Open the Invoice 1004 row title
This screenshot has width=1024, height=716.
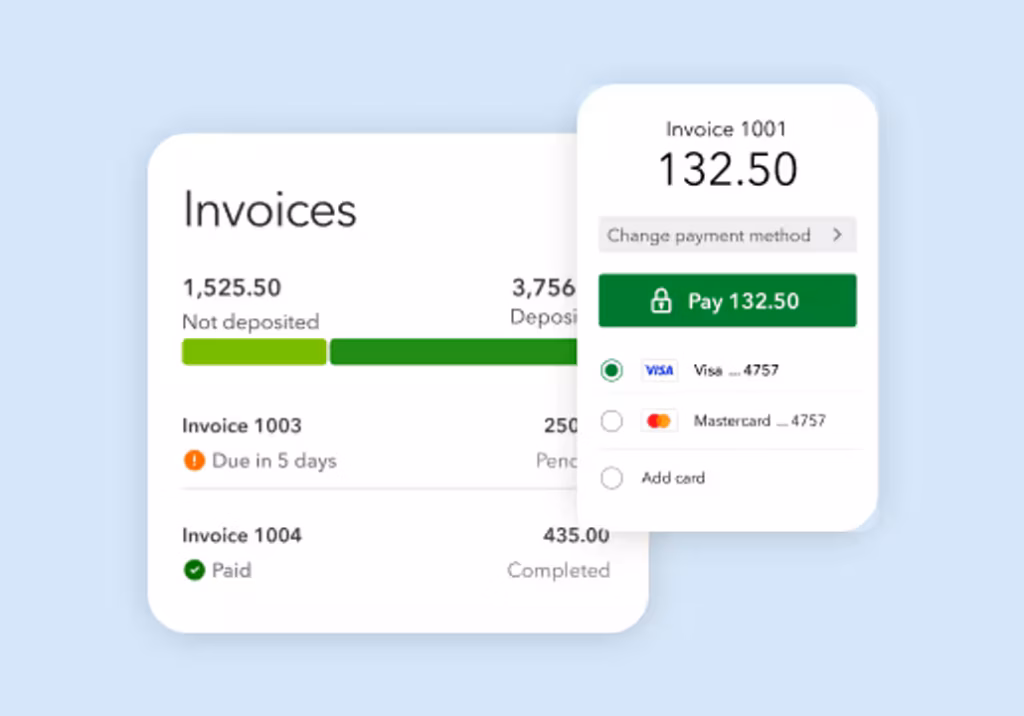pos(242,536)
